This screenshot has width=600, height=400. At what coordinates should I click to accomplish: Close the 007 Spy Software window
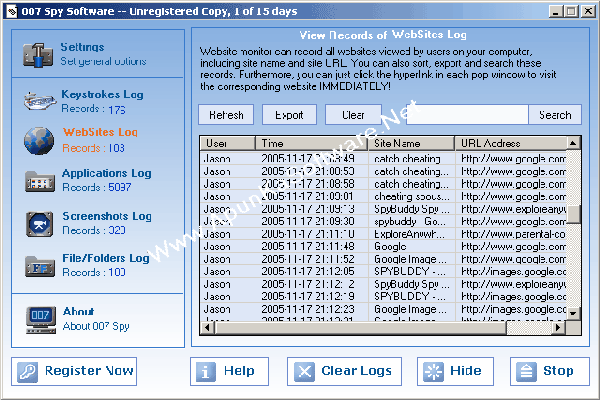588,11
